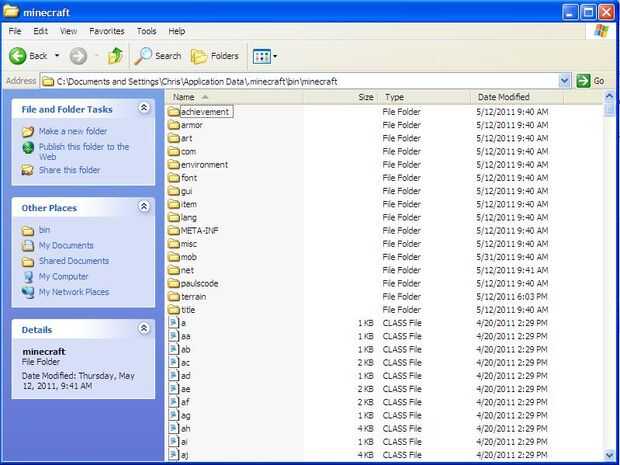620x465 pixels.
Task: Select the paulscode folder icon
Action: (174, 283)
